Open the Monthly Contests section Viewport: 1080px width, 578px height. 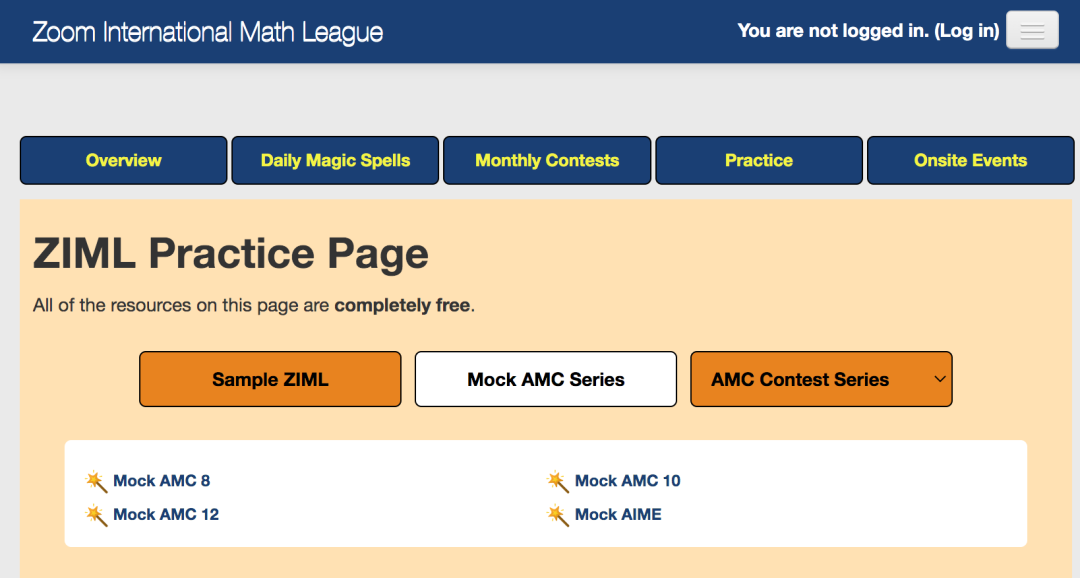[x=547, y=161]
